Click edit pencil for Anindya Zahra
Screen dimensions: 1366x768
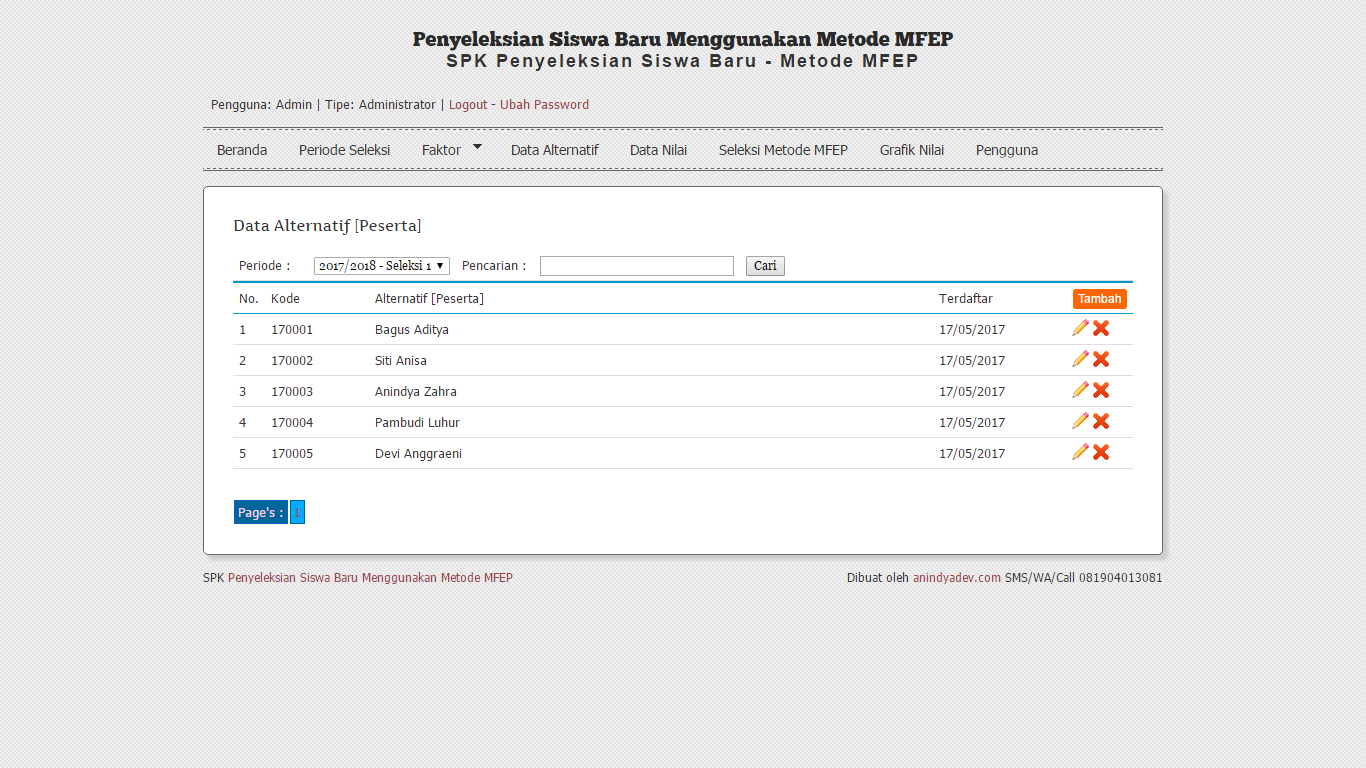pyautogui.click(x=1080, y=390)
